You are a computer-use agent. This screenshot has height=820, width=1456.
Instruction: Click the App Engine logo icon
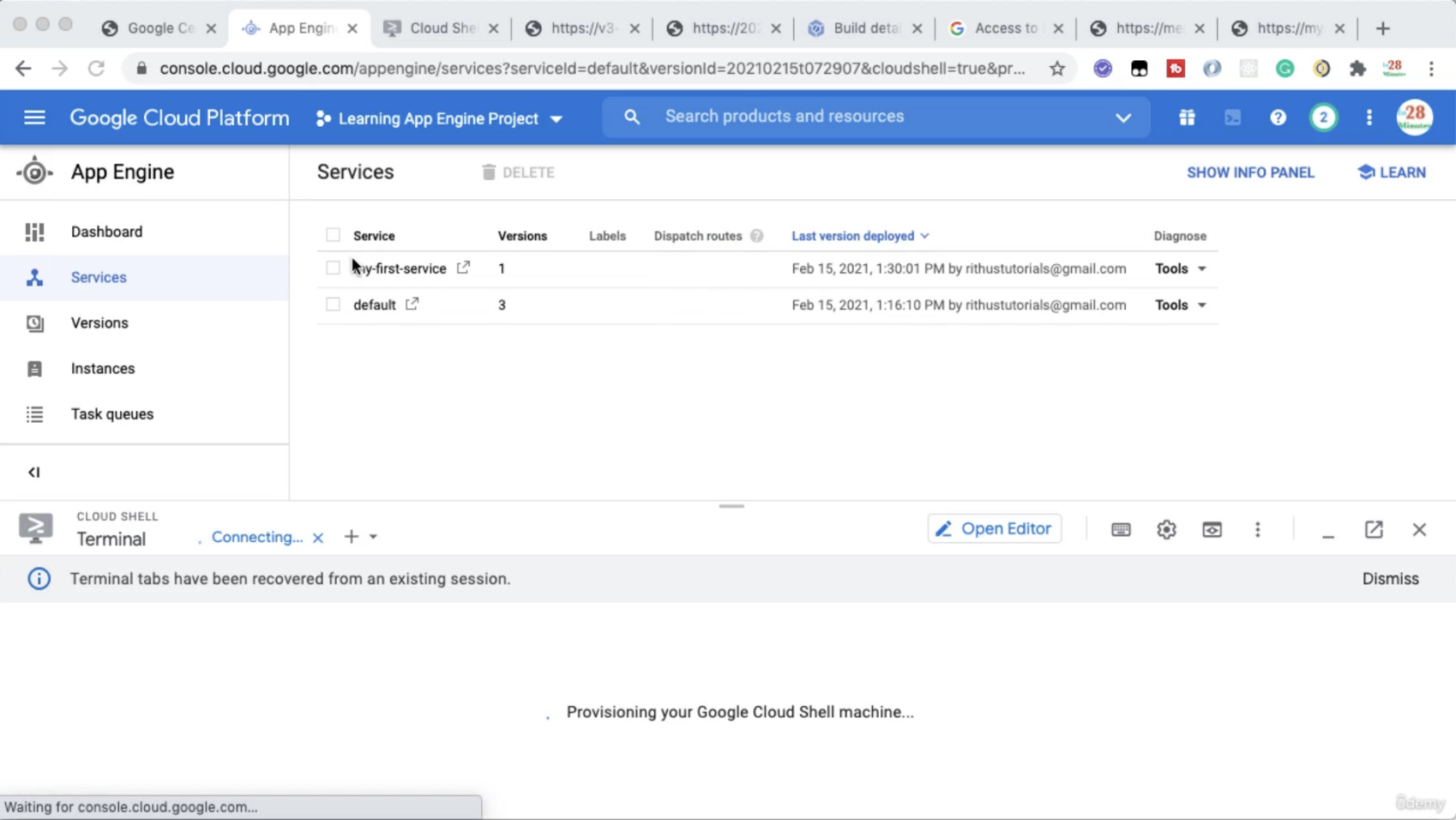pos(34,172)
